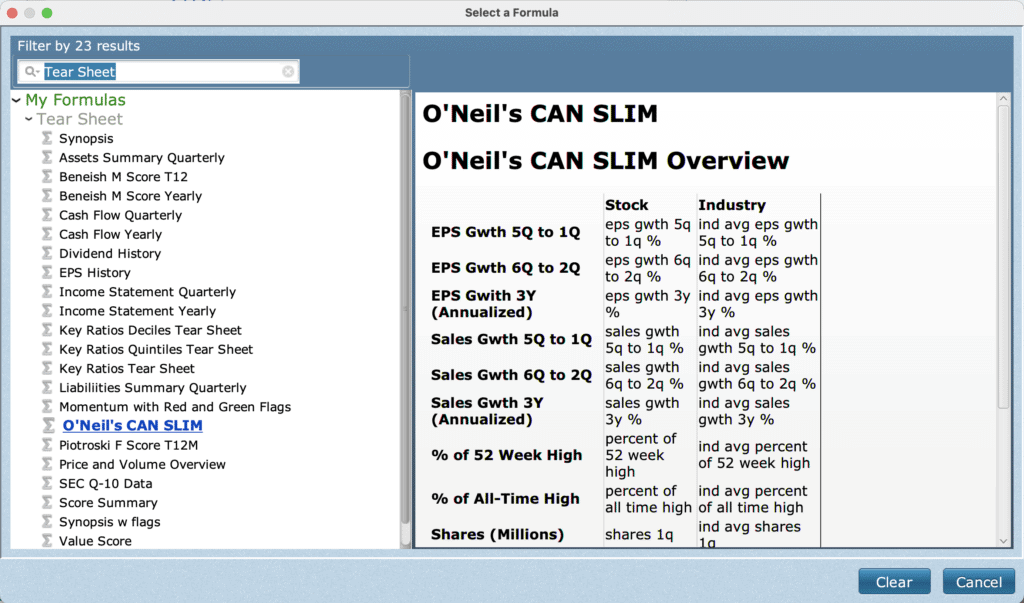This screenshot has width=1024, height=603.
Task: Select the Synopsis formula
Action: (x=86, y=138)
